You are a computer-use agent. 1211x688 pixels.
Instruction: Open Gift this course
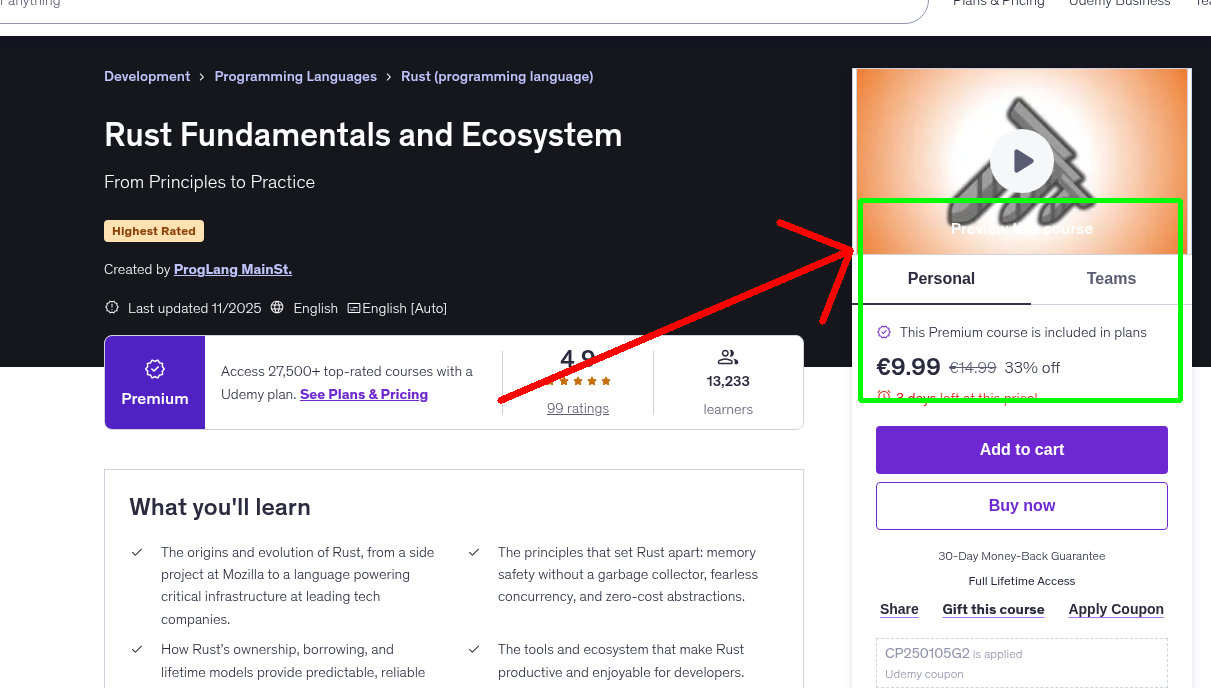993,609
